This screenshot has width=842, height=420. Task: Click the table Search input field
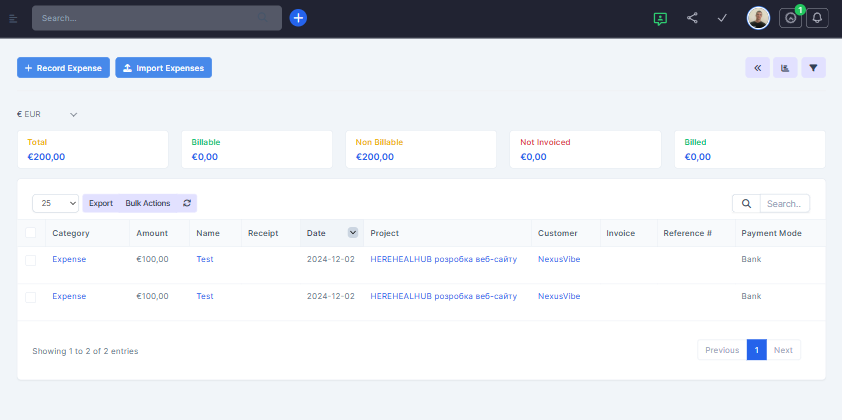point(784,204)
